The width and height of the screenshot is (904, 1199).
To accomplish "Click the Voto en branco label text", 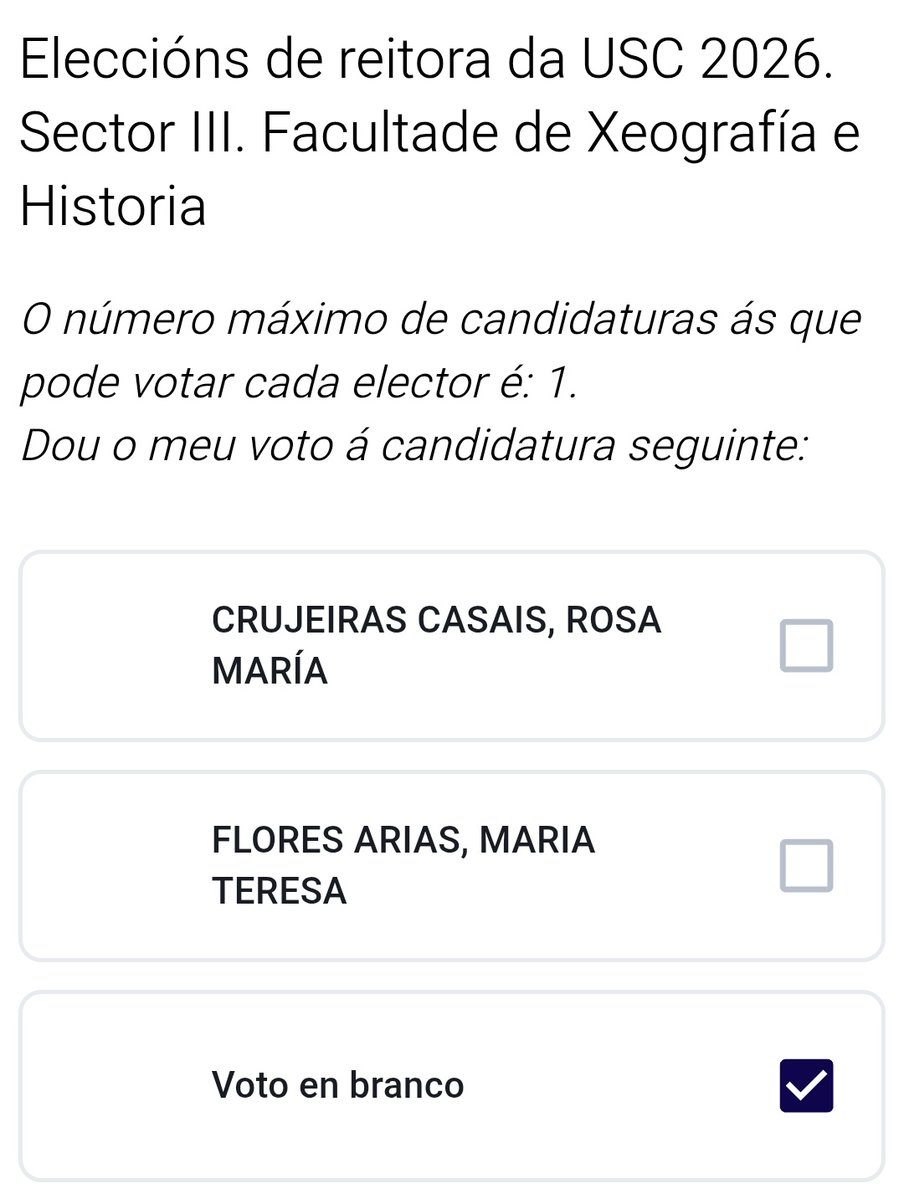I will [x=337, y=1085].
